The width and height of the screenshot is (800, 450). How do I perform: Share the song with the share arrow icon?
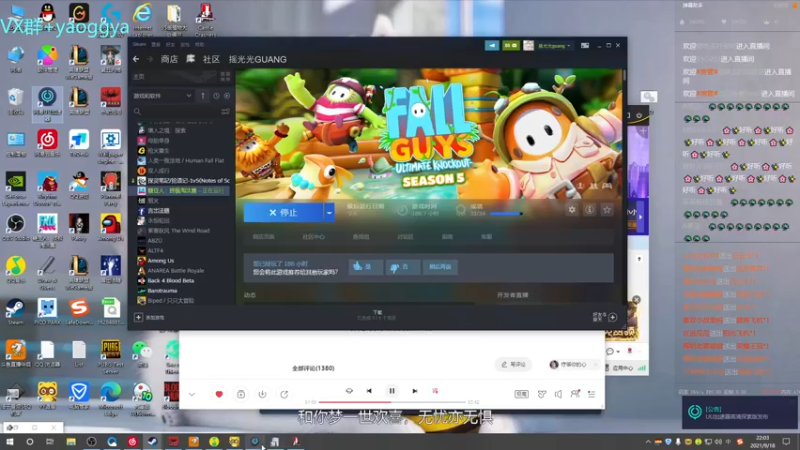pyautogui.click(x=284, y=394)
